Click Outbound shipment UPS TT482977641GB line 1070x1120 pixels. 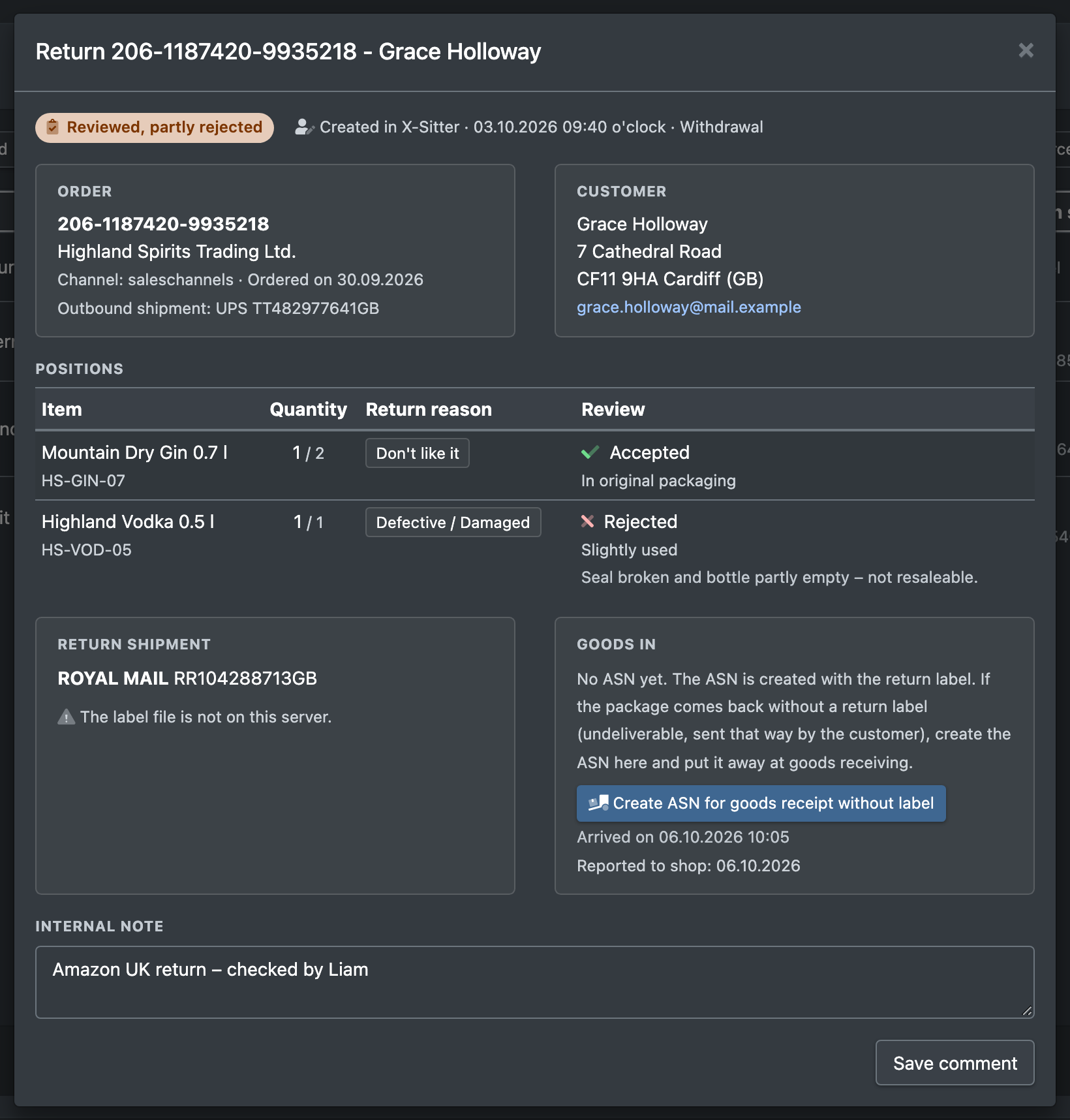(219, 308)
